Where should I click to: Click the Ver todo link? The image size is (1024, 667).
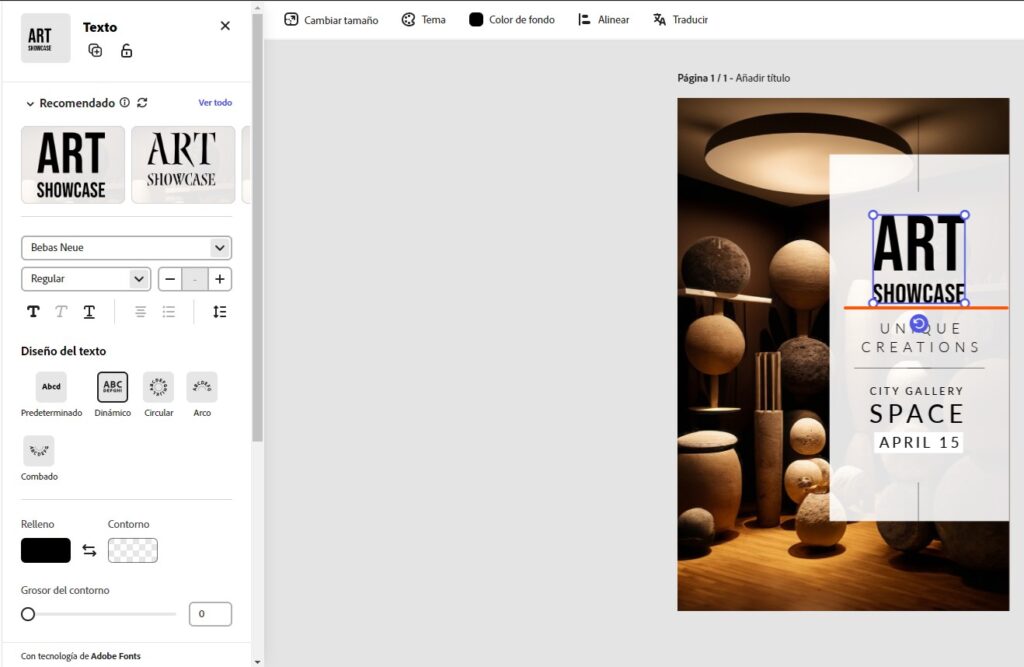(215, 103)
